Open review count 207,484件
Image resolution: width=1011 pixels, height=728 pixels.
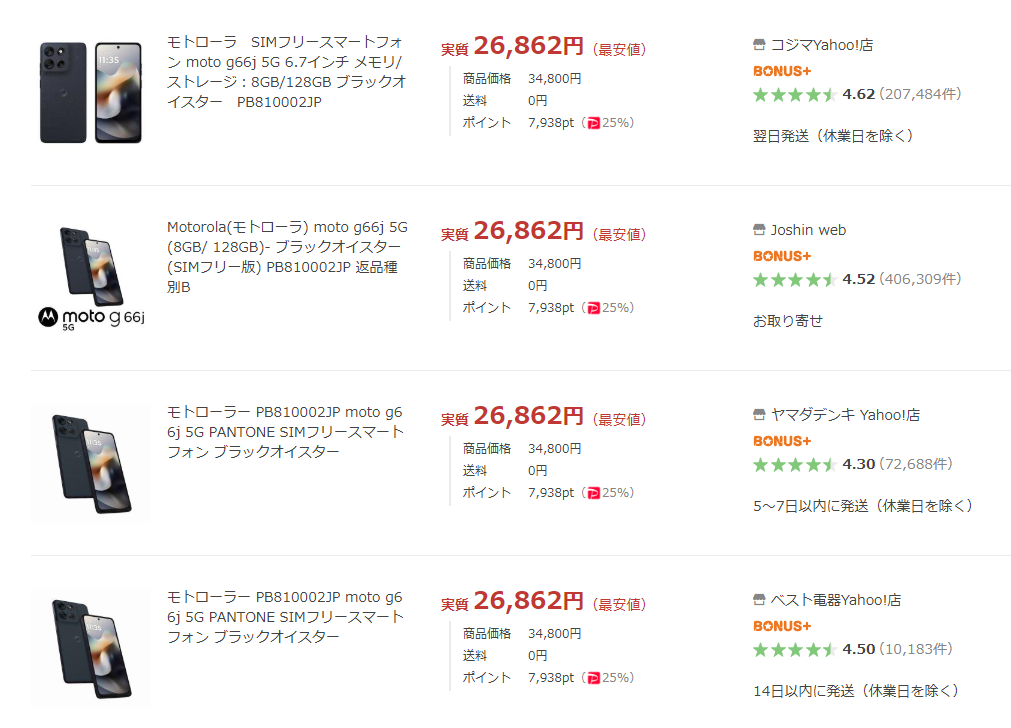click(x=920, y=94)
